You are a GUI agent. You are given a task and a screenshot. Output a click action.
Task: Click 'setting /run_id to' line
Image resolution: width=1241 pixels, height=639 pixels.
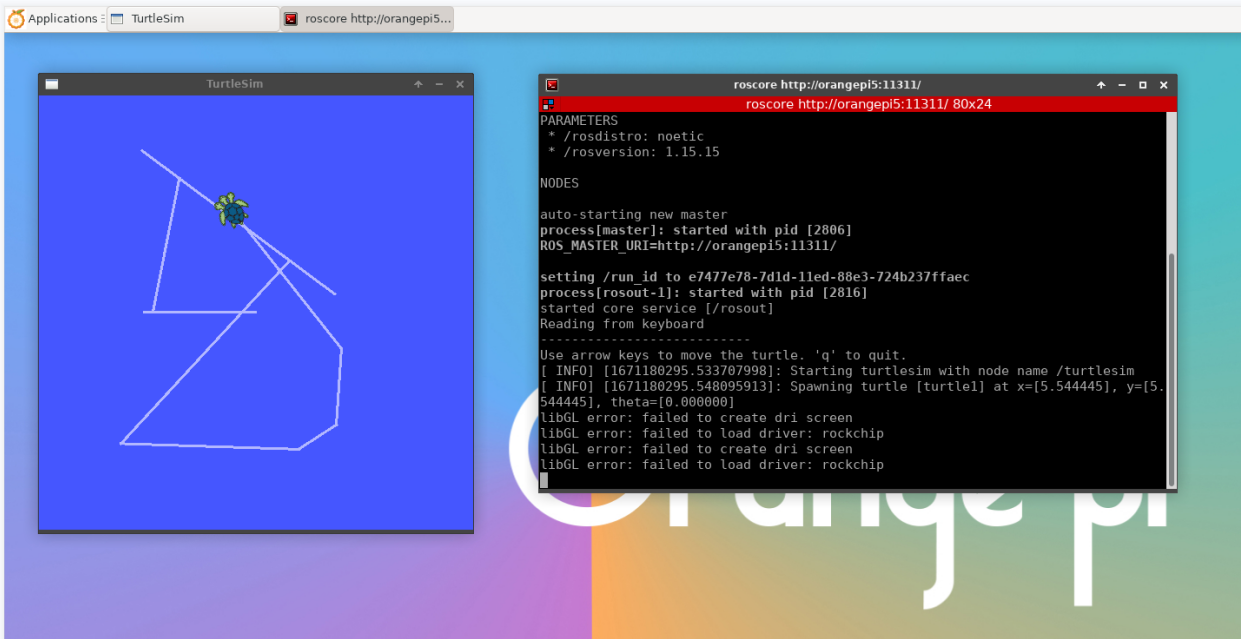click(x=755, y=277)
